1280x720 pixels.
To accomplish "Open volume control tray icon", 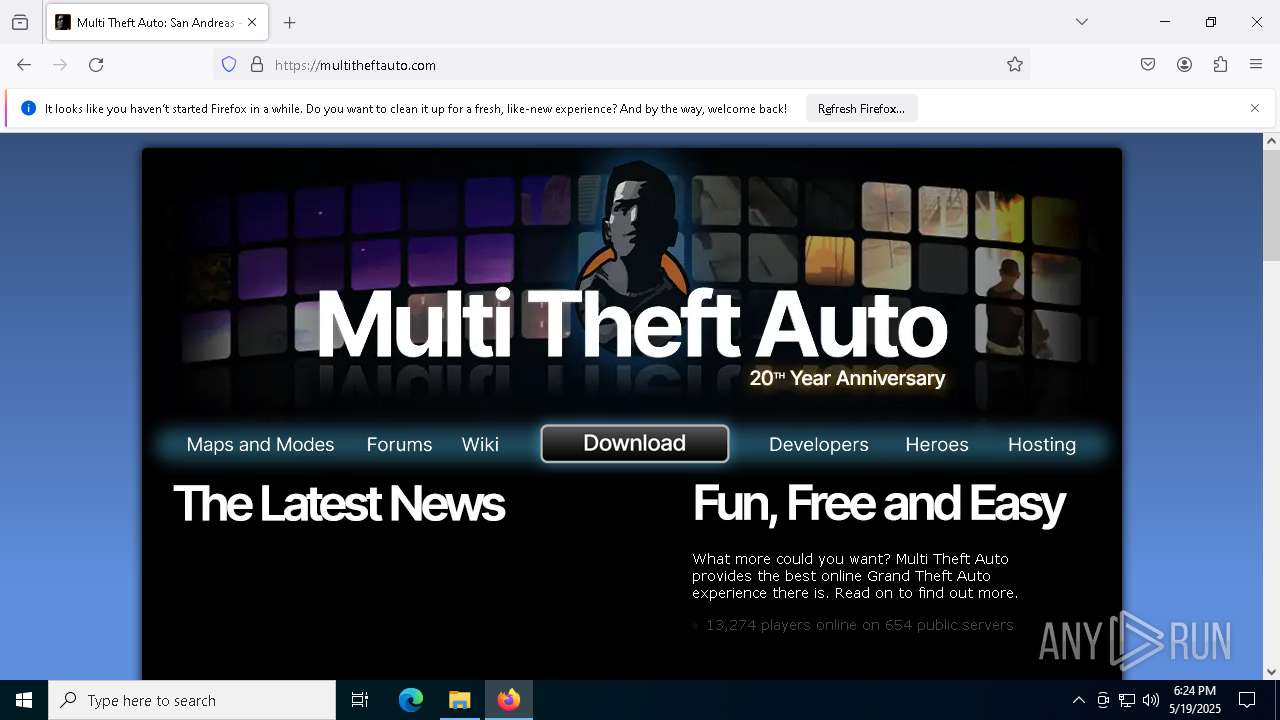I will pyautogui.click(x=1151, y=700).
